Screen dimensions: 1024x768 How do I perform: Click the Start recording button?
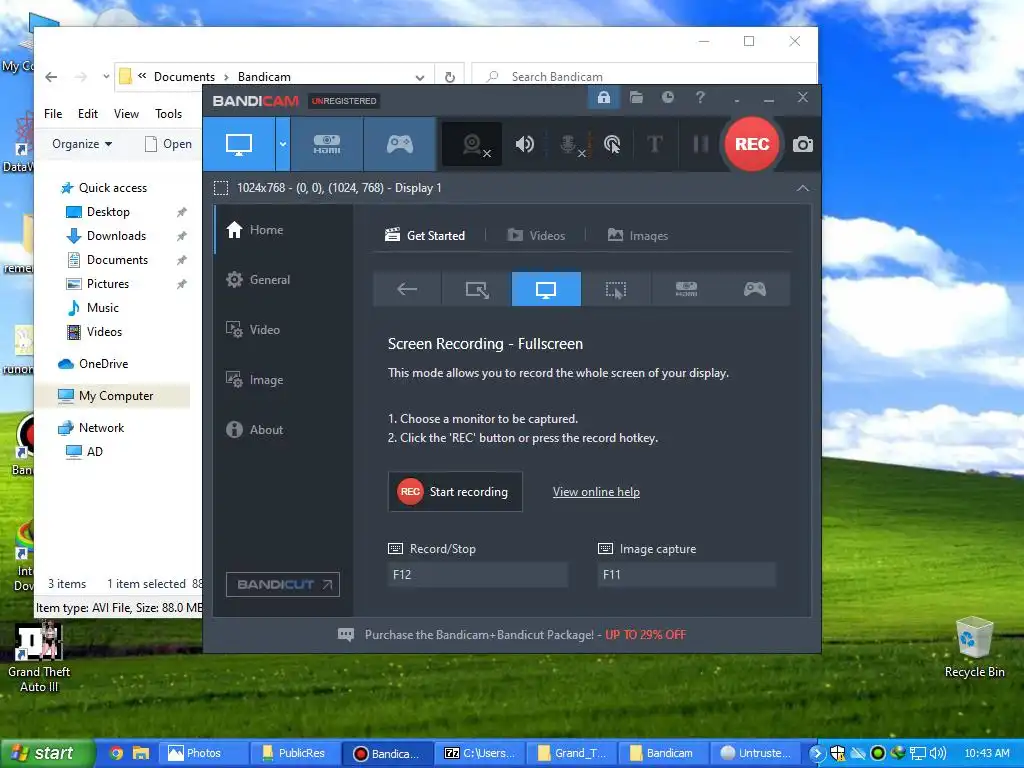tap(455, 492)
